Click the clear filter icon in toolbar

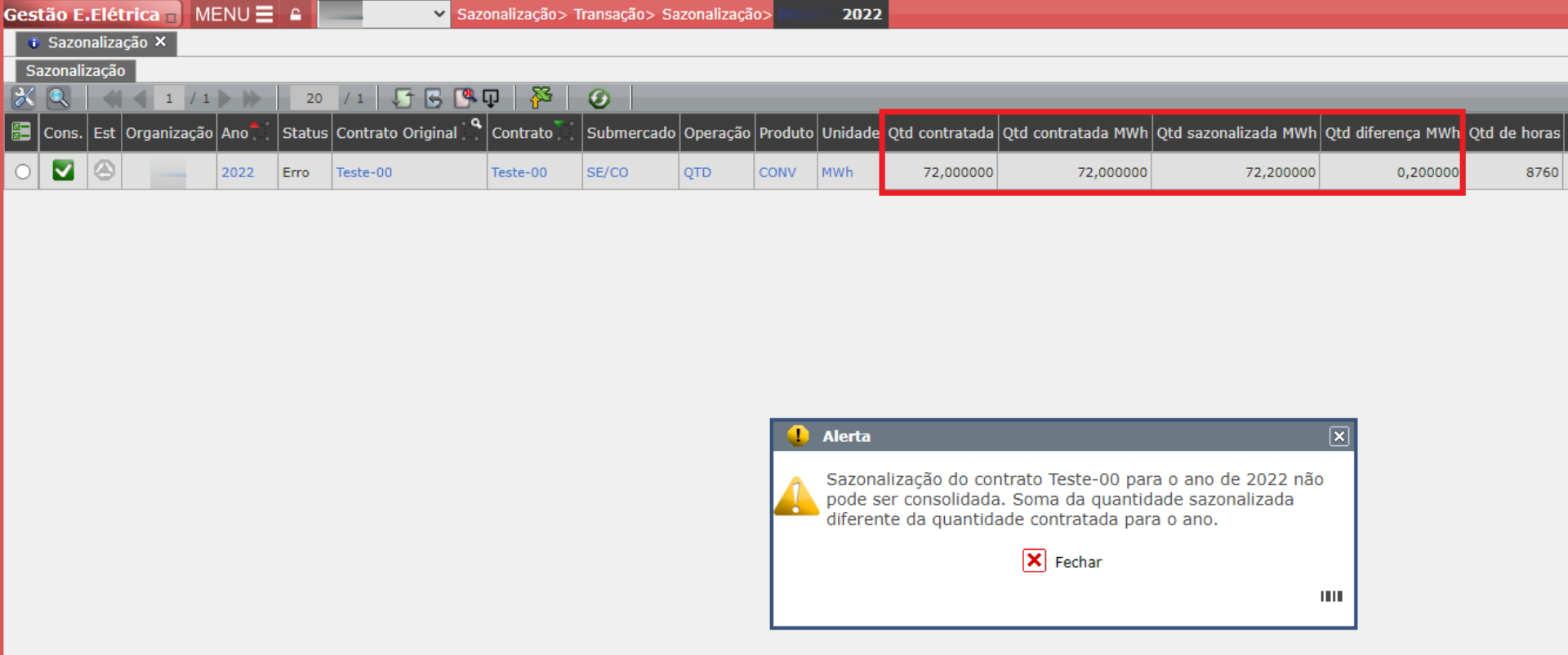point(465,98)
